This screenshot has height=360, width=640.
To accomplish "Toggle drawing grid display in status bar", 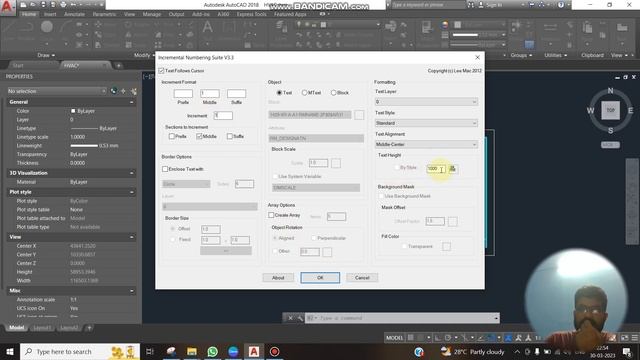I will point(411,338).
